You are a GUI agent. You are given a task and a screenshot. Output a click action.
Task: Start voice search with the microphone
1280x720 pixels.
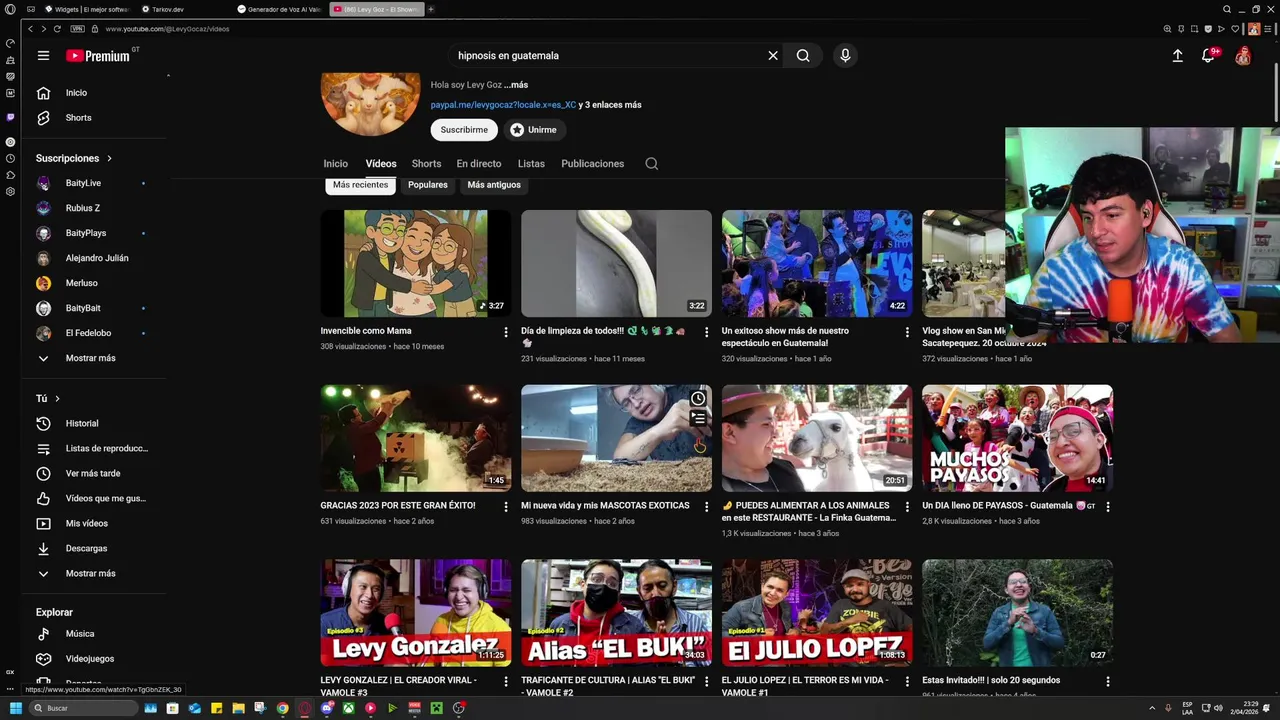845,56
